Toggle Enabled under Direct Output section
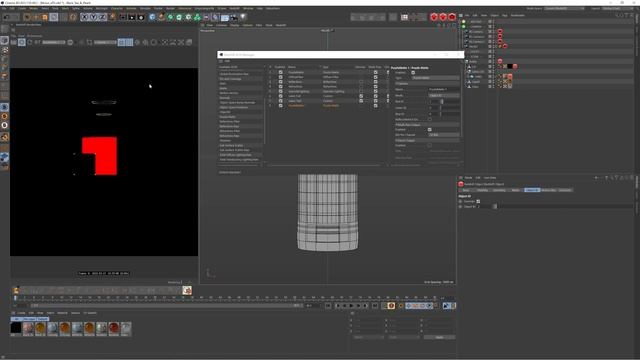 pos(429,145)
